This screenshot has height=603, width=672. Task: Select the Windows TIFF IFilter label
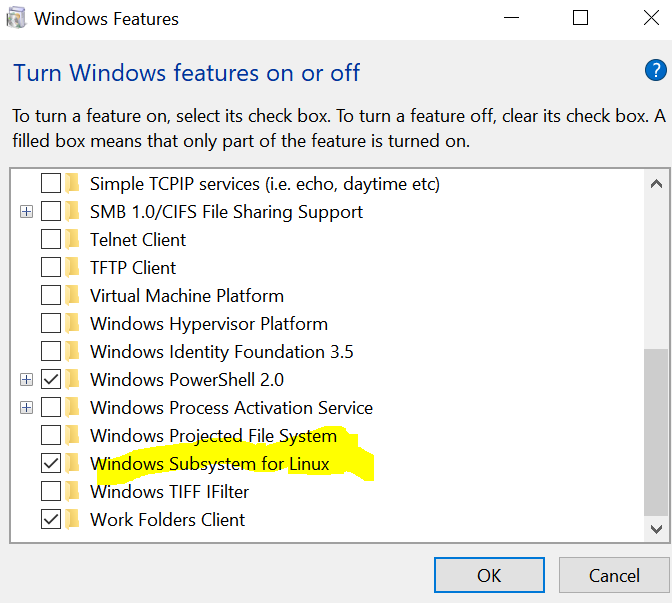pyautogui.click(x=169, y=492)
